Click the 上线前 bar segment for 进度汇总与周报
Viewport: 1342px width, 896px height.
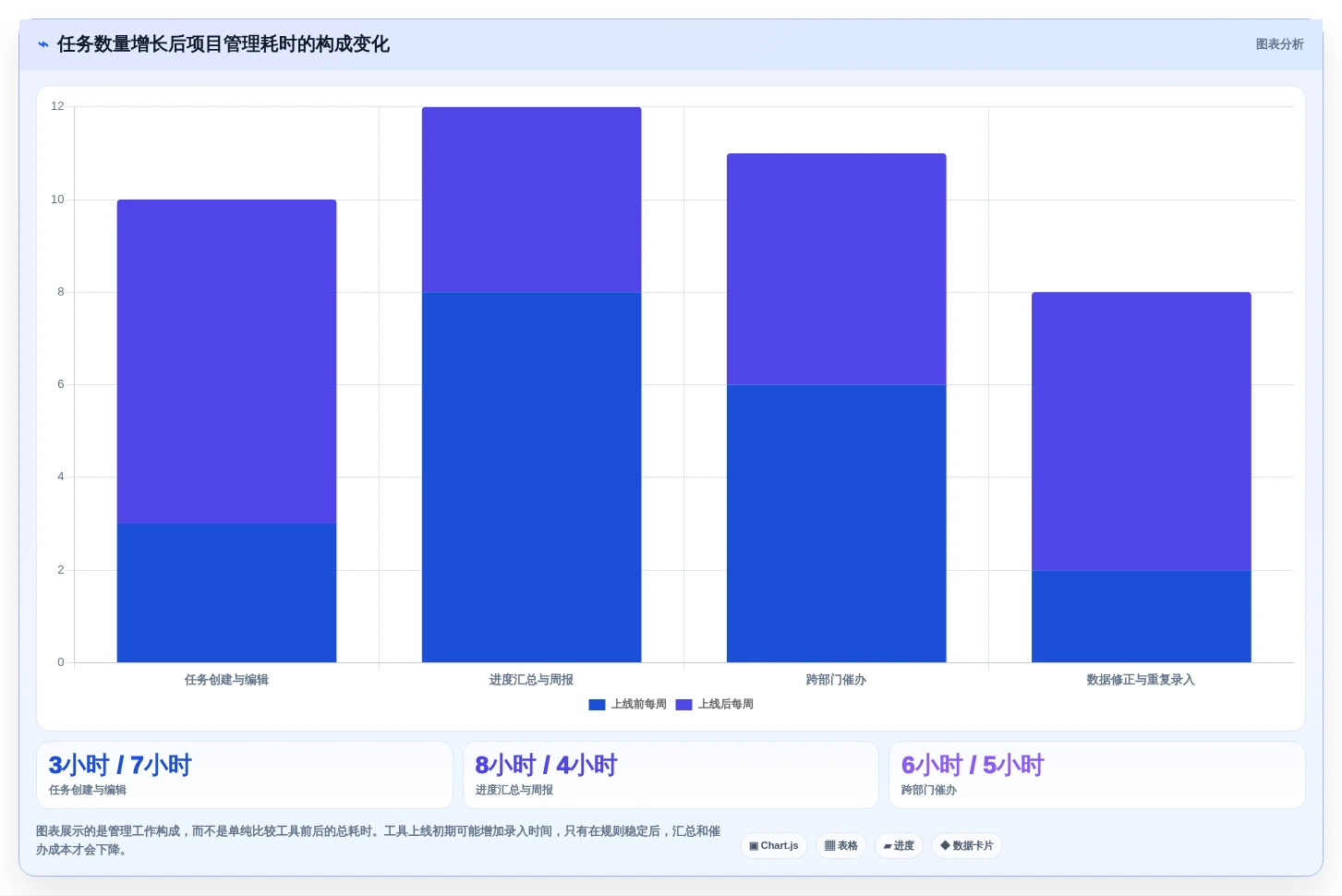[x=531, y=478]
